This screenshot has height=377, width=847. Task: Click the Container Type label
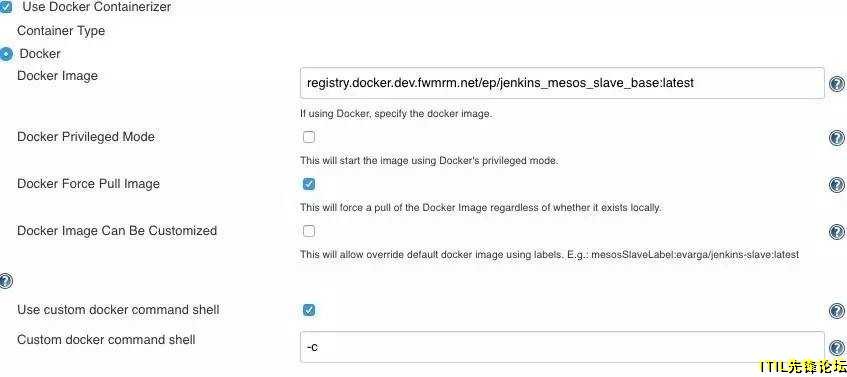tap(61, 31)
